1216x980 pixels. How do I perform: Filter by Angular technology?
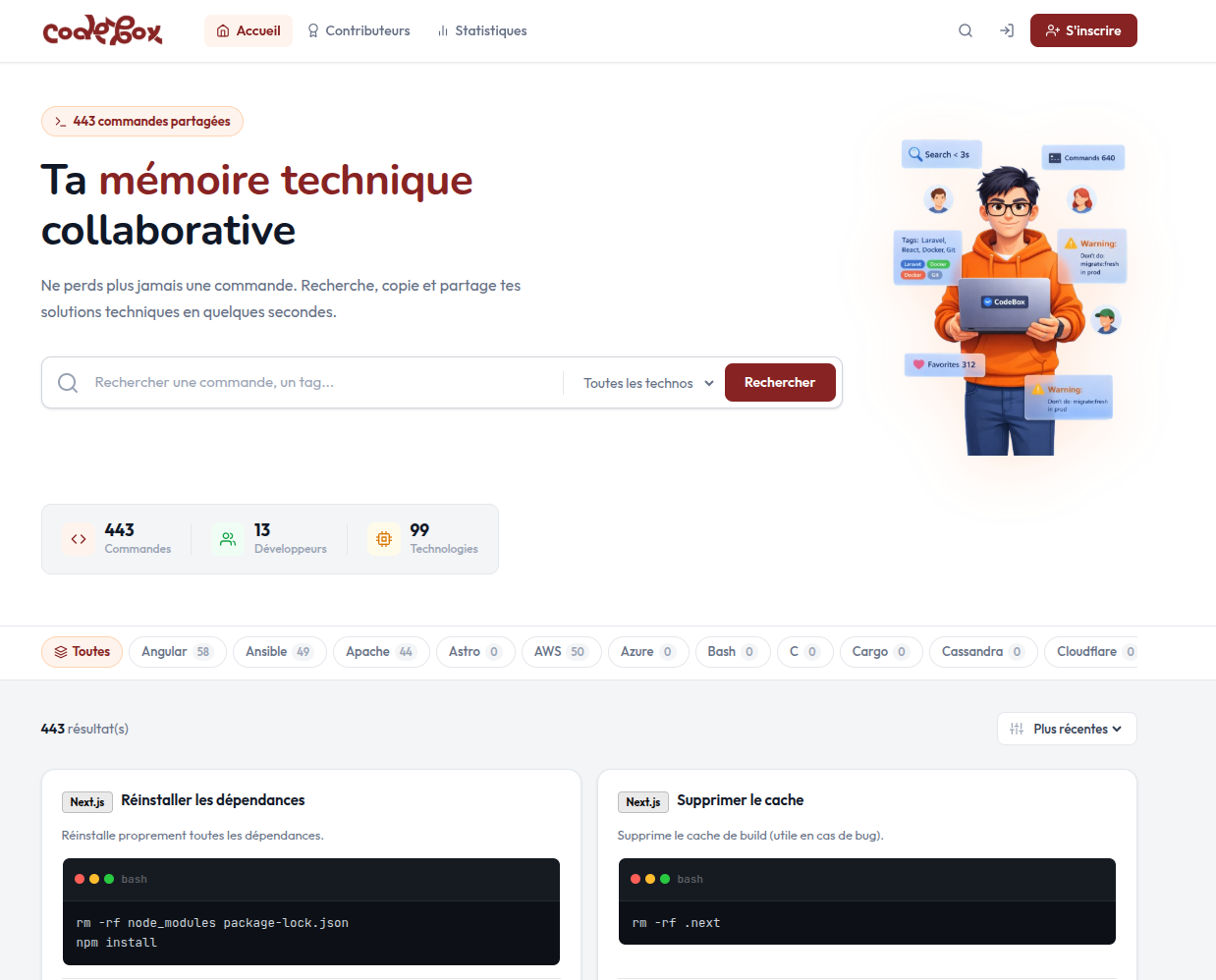177,652
